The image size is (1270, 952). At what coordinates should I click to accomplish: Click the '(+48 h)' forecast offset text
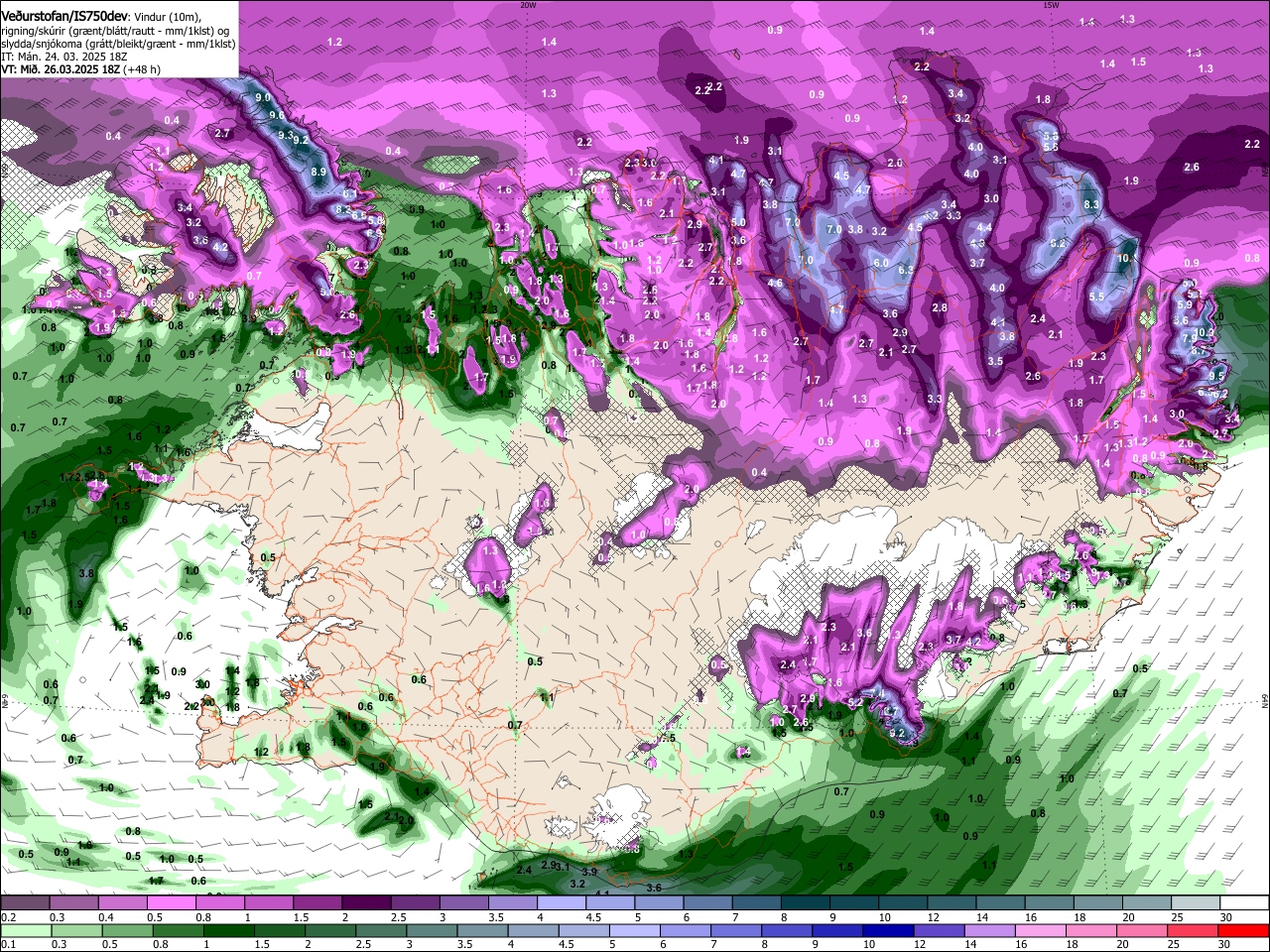click(142, 69)
